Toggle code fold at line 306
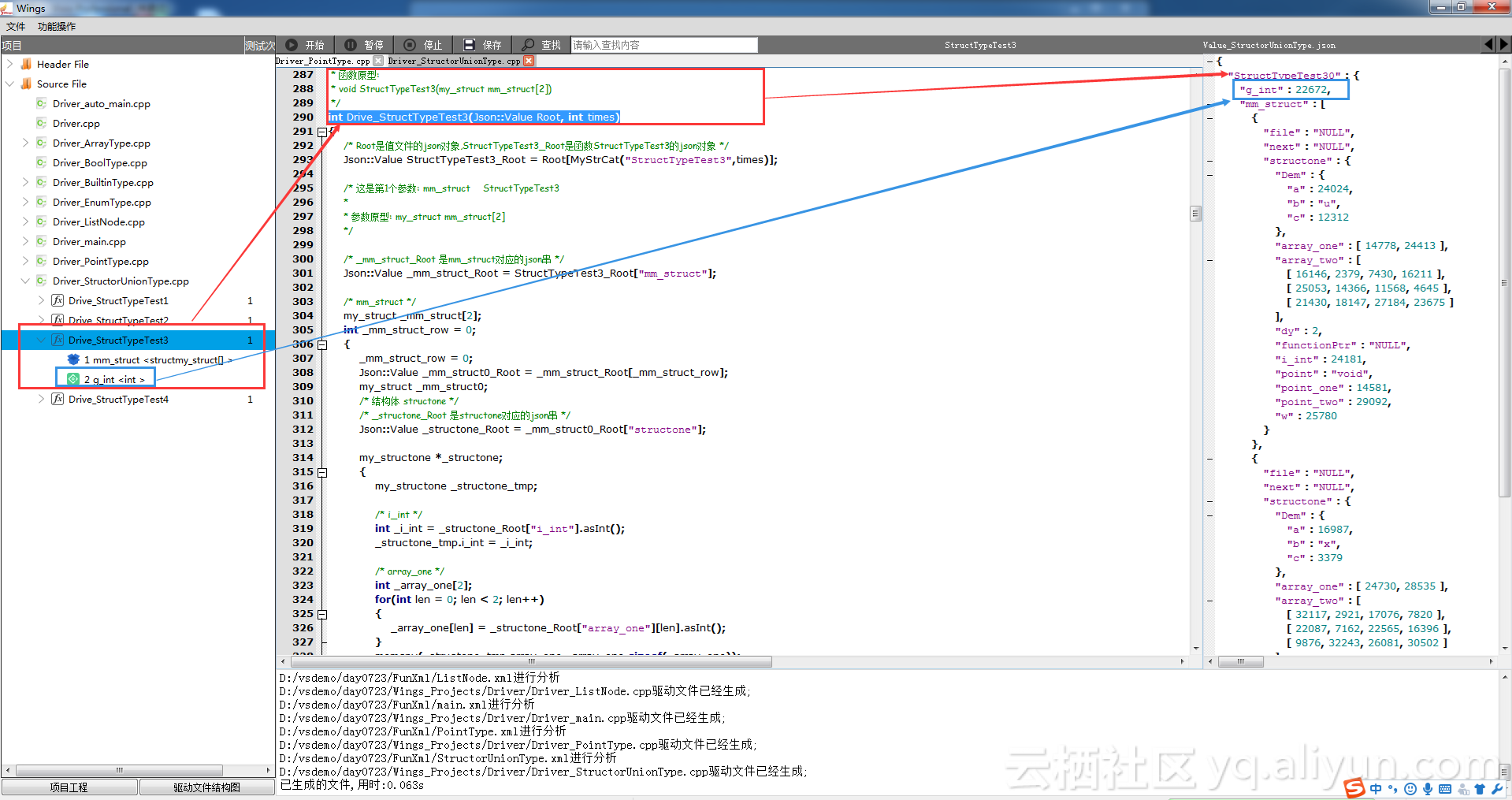The width and height of the screenshot is (1512, 800). click(322, 344)
